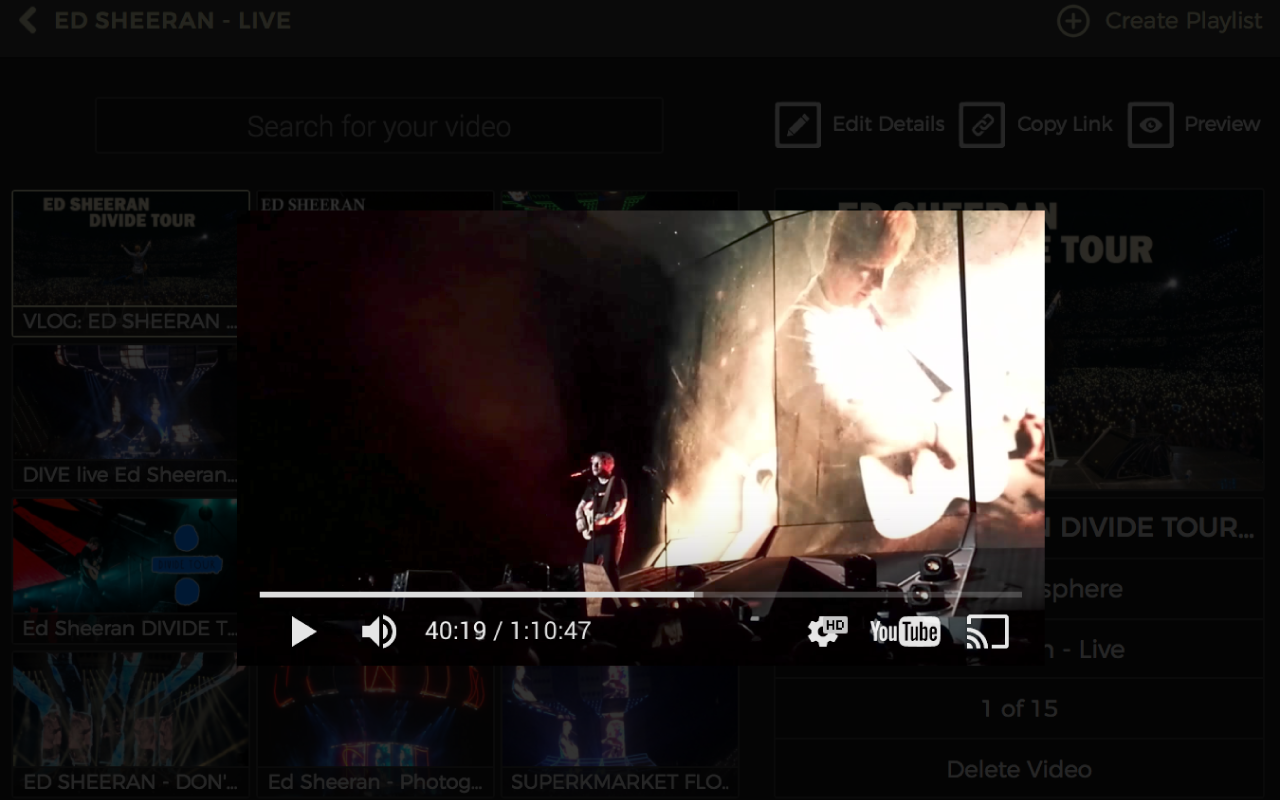Click the 40:19 / 1:10:47 time display
1280x800 pixels.
pos(508,631)
